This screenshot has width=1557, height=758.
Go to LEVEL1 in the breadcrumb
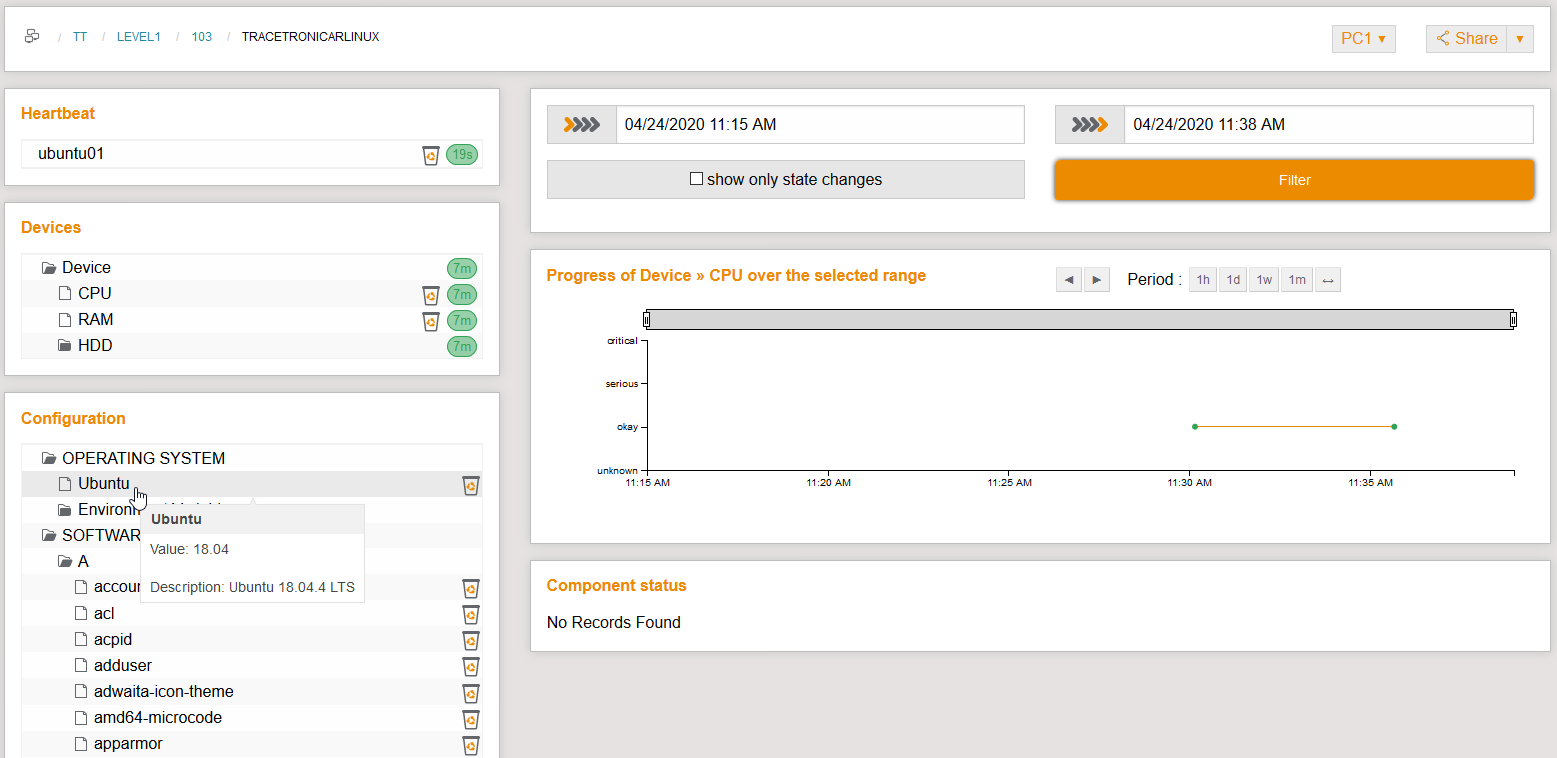click(x=138, y=37)
